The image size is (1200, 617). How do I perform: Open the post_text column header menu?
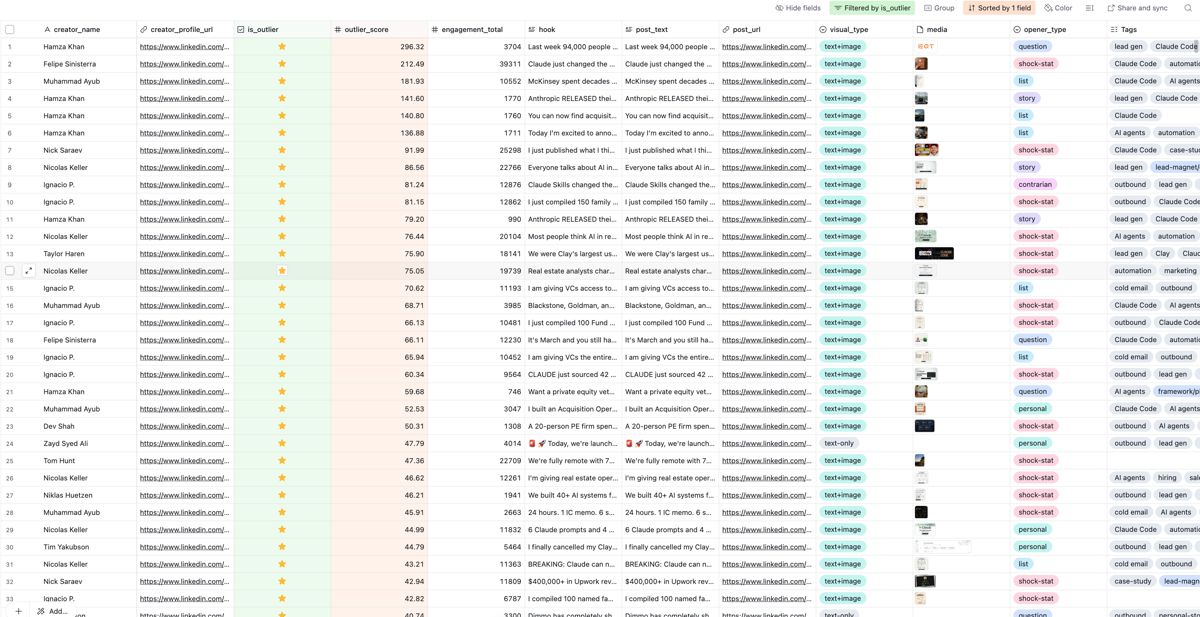pos(670,30)
